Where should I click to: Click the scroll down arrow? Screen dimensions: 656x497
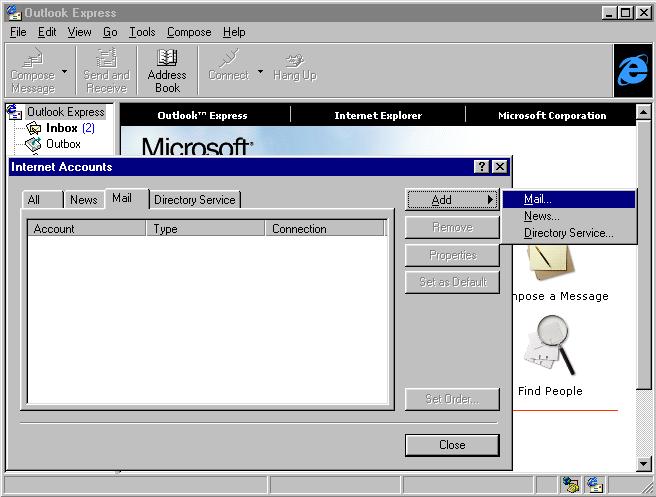[x=643, y=464]
